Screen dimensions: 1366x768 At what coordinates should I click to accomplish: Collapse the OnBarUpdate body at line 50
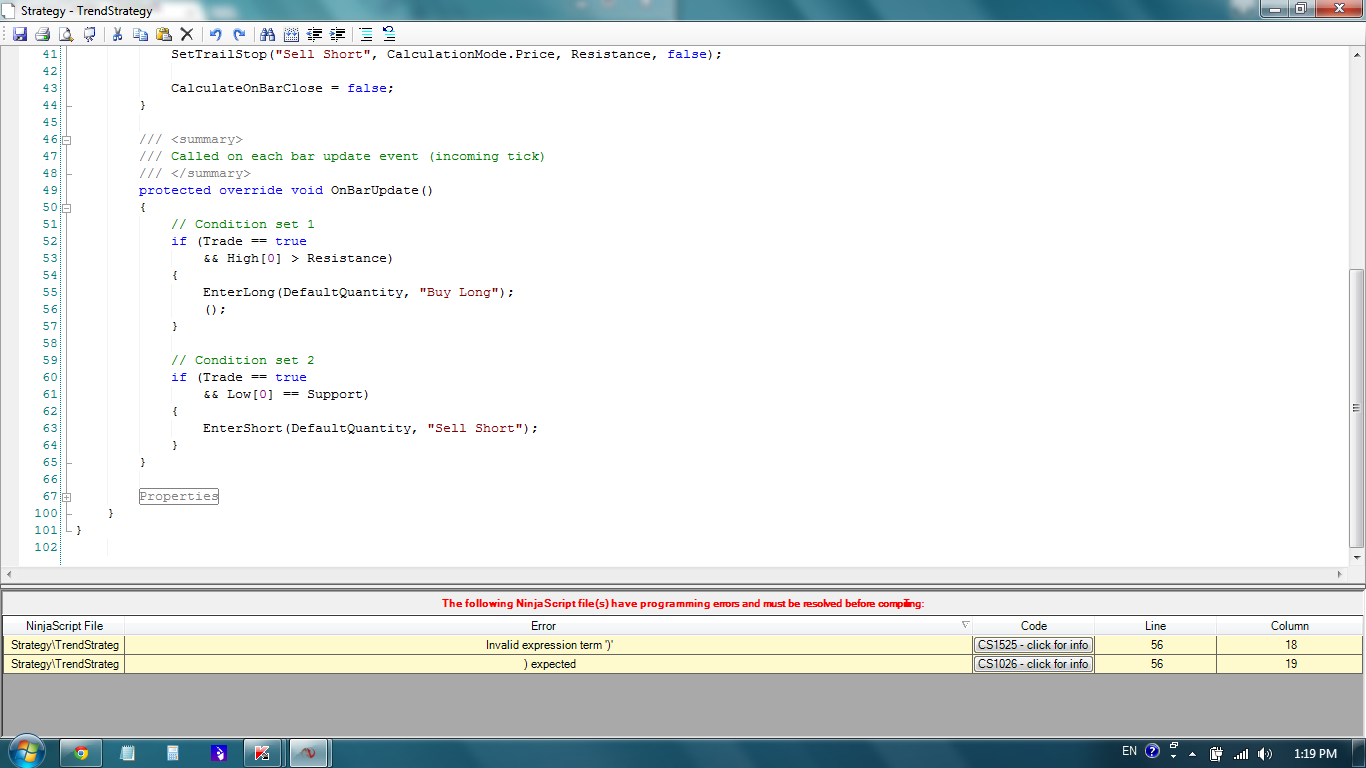[67, 208]
